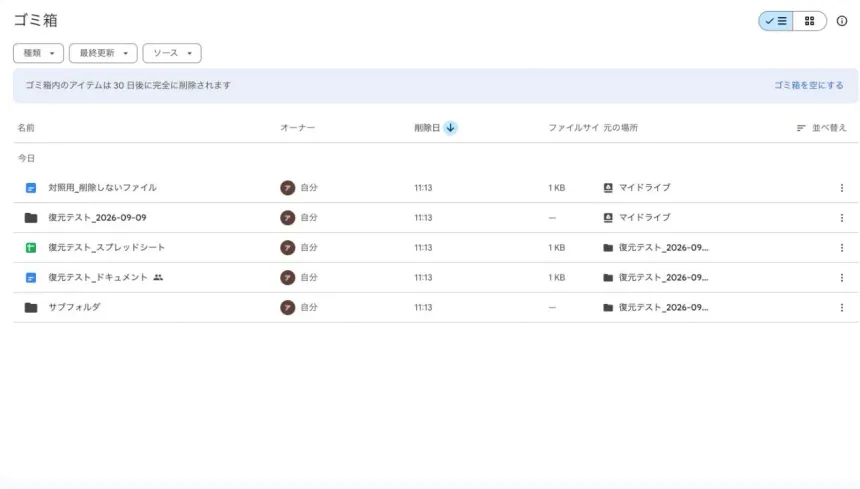Open the details info panel icon

(842, 21)
